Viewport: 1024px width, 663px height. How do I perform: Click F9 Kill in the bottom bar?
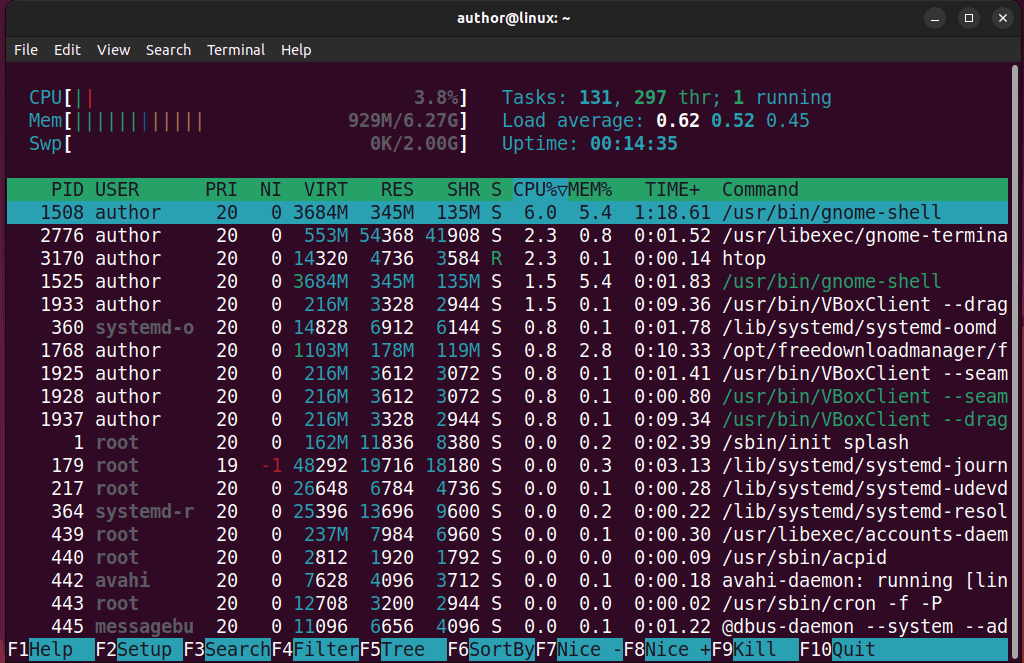755,649
